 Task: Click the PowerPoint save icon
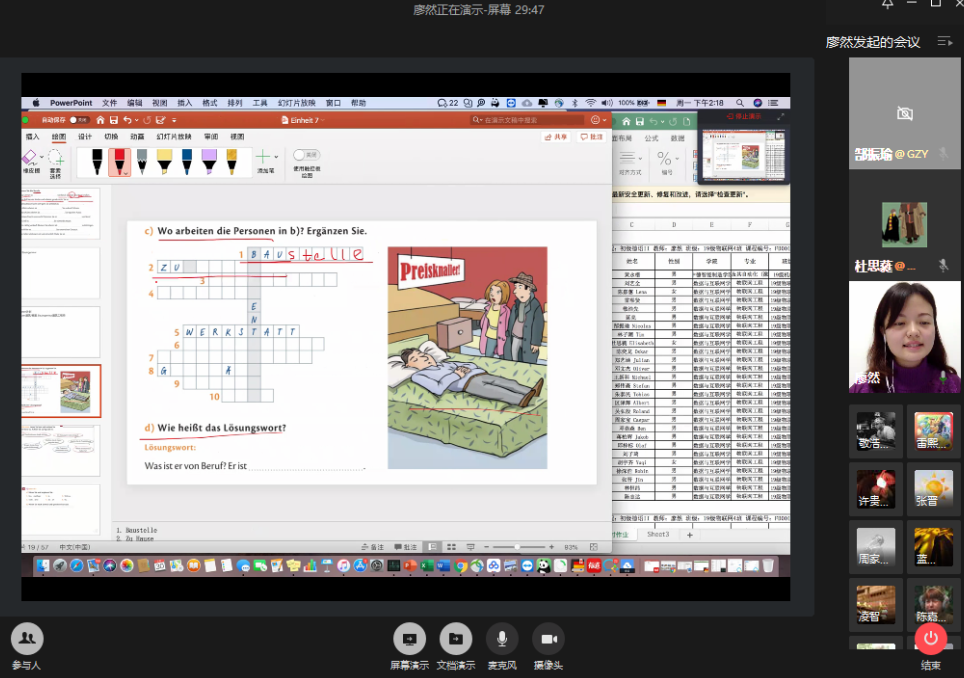[x=114, y=120]
